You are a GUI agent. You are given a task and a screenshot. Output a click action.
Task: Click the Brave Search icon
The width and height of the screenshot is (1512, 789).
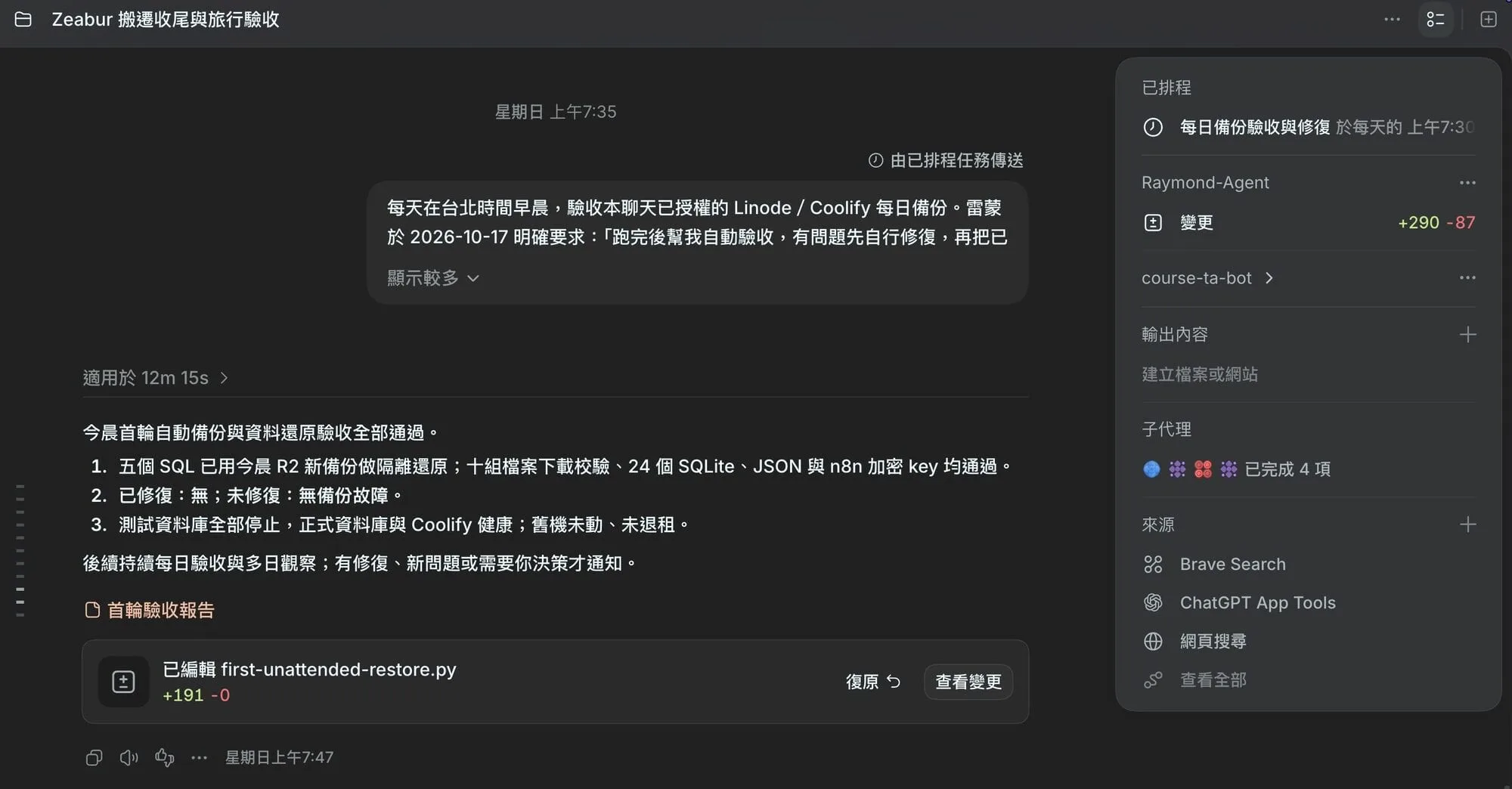pyautogui.click(x=1153, y=564)
